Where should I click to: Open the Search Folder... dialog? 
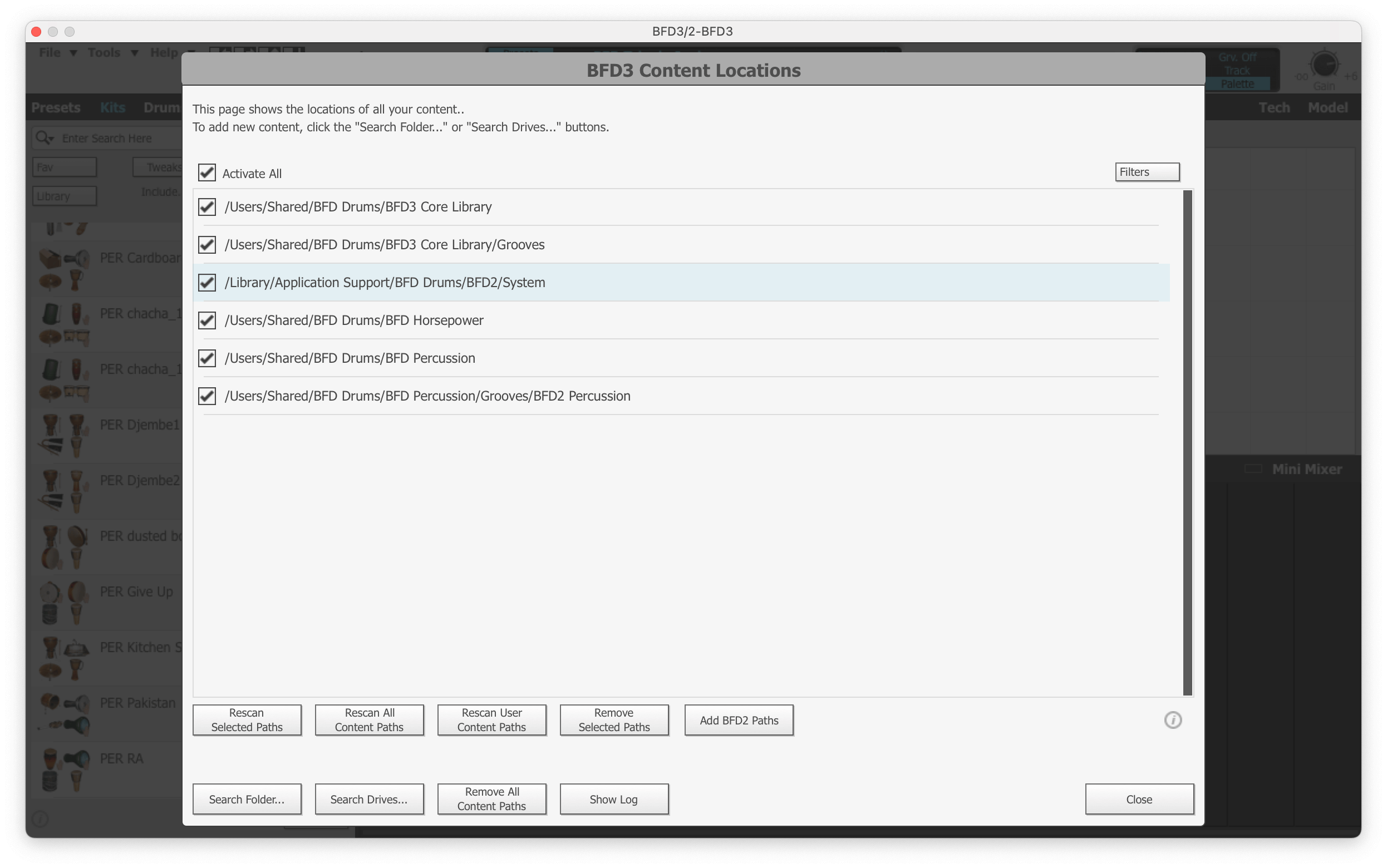pyautogui.click(x=247, y=799)
